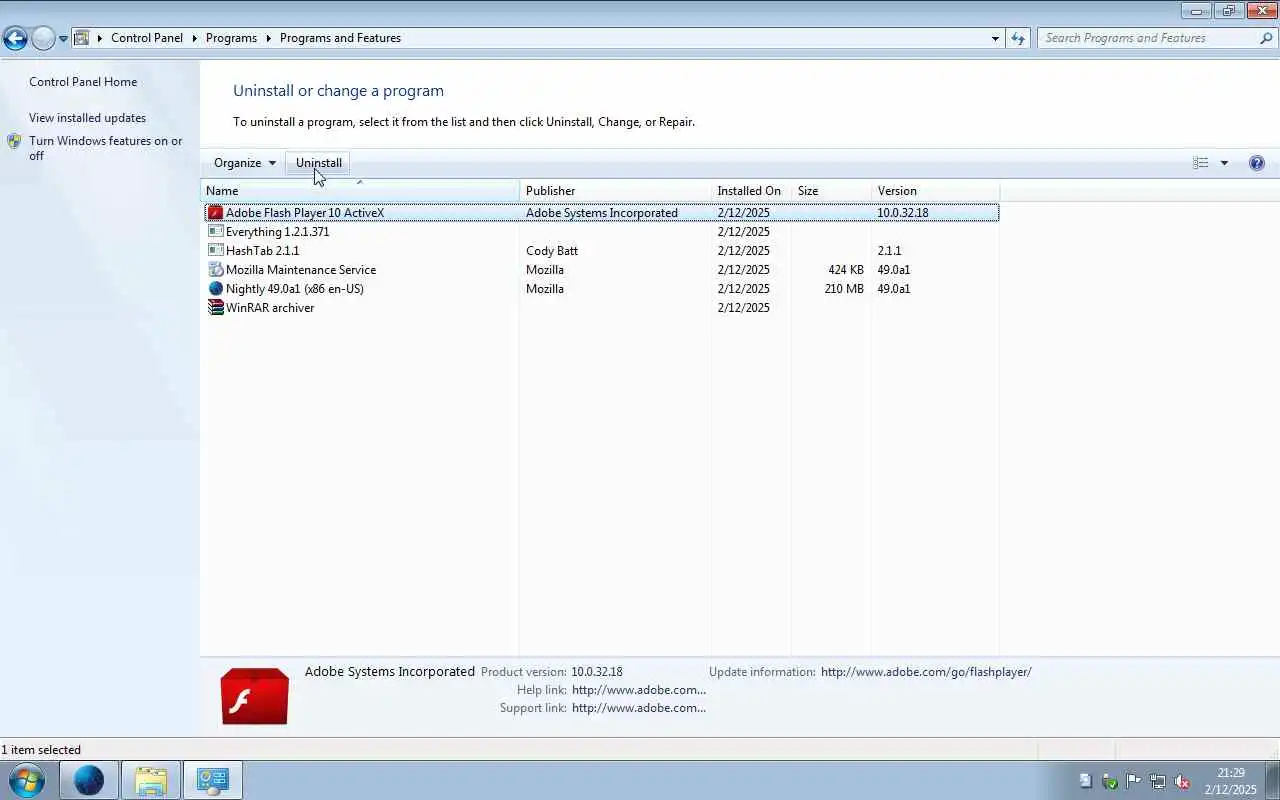Open Turn Windows features on or off

click(x=105, y=148)
